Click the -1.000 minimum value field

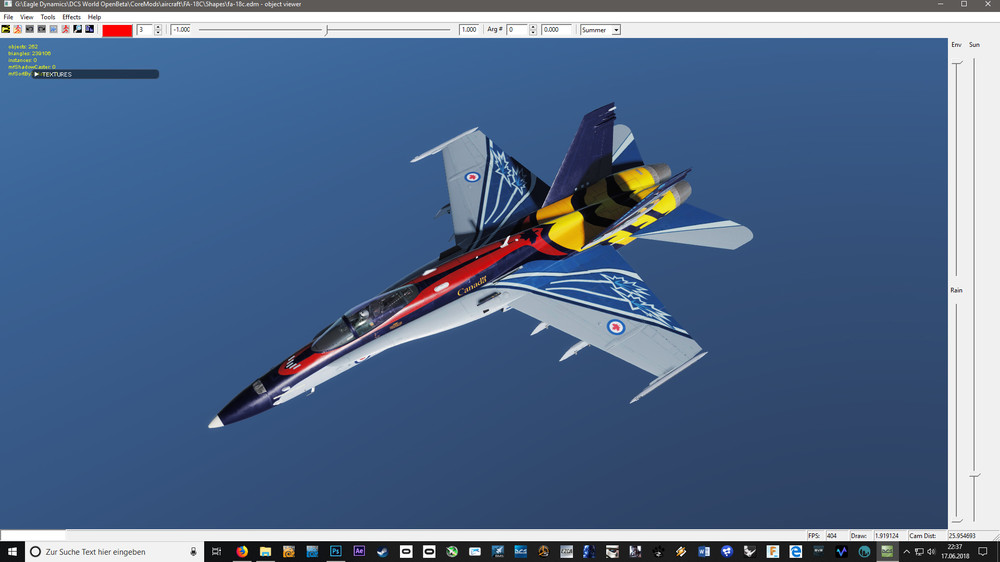tap(181, 30)
